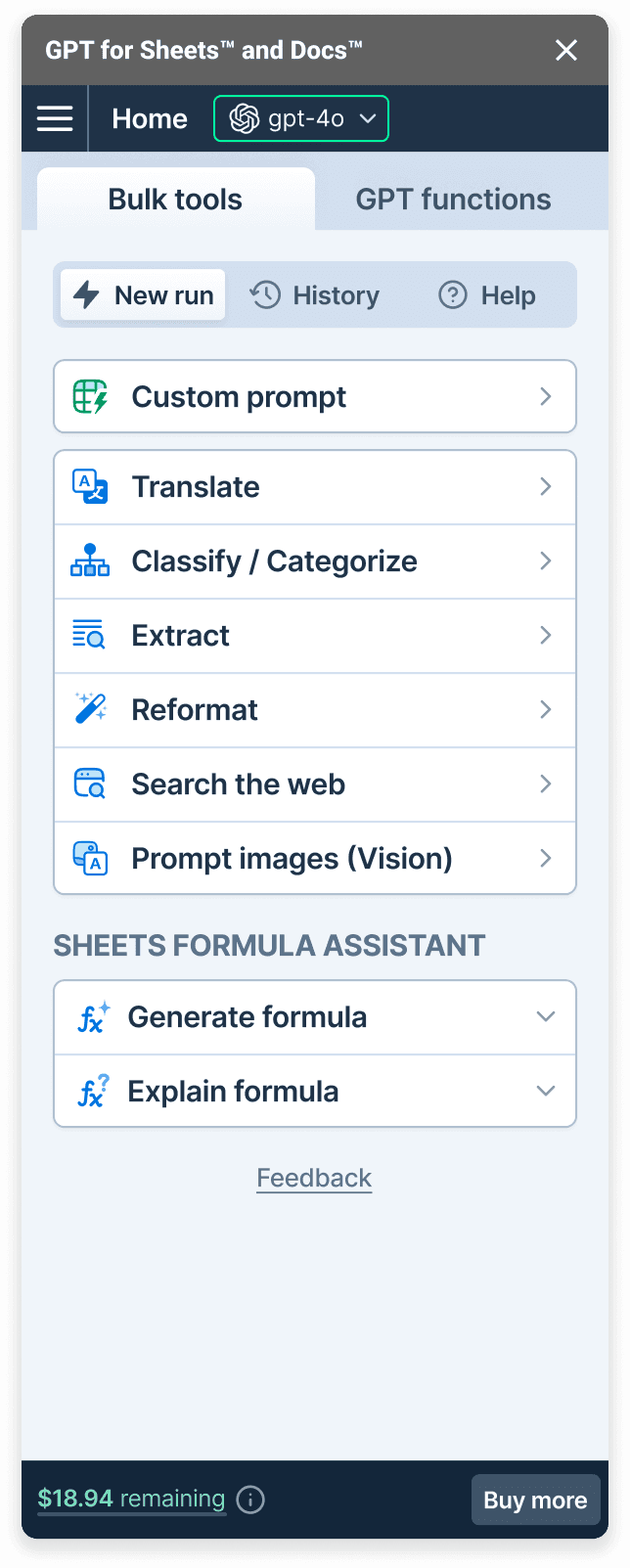Click the Extract search-list icon
Viewport: 630px width, 1568px height.
tap(90, 636)
